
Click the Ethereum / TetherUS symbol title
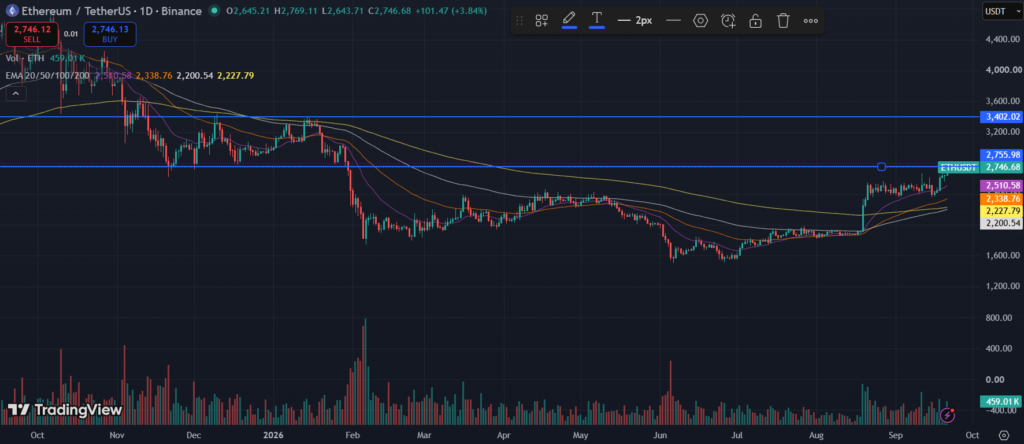110,10
